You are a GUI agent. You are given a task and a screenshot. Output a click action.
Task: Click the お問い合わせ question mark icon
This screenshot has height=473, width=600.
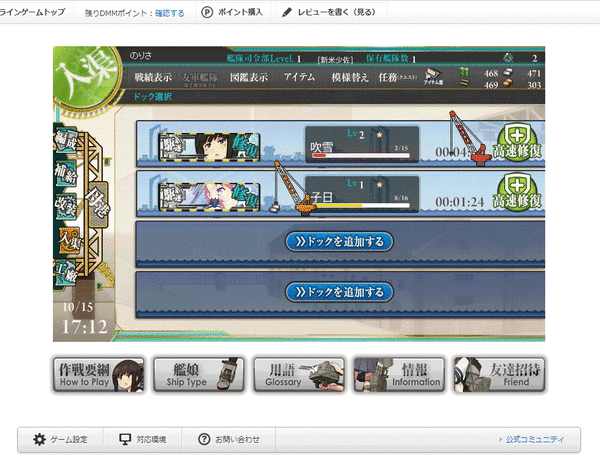point(204,439)
